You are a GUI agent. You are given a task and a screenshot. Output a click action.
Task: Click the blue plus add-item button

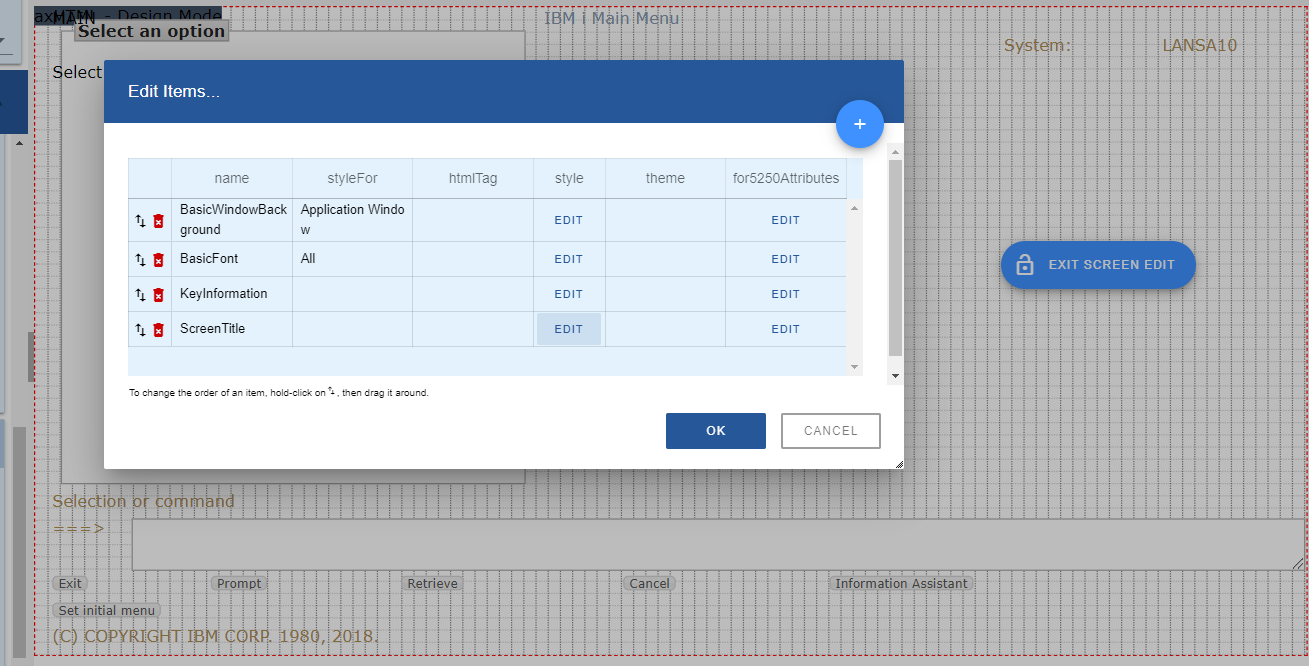[859, 124]
